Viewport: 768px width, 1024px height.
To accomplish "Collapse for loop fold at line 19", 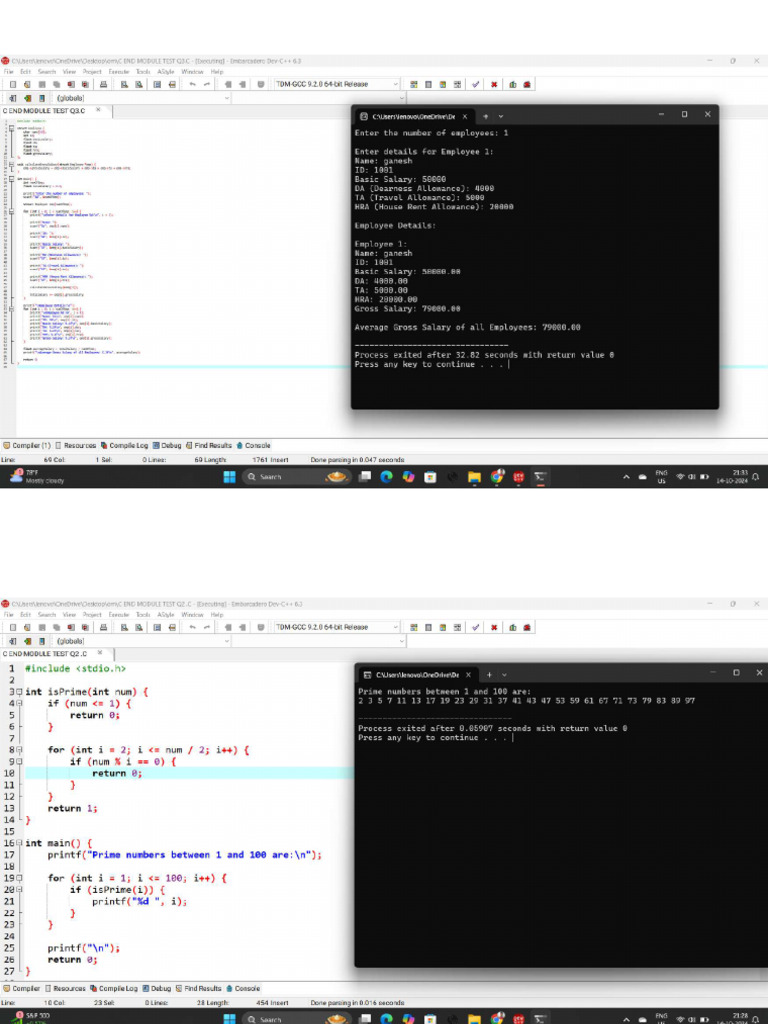I will point(19,878).
